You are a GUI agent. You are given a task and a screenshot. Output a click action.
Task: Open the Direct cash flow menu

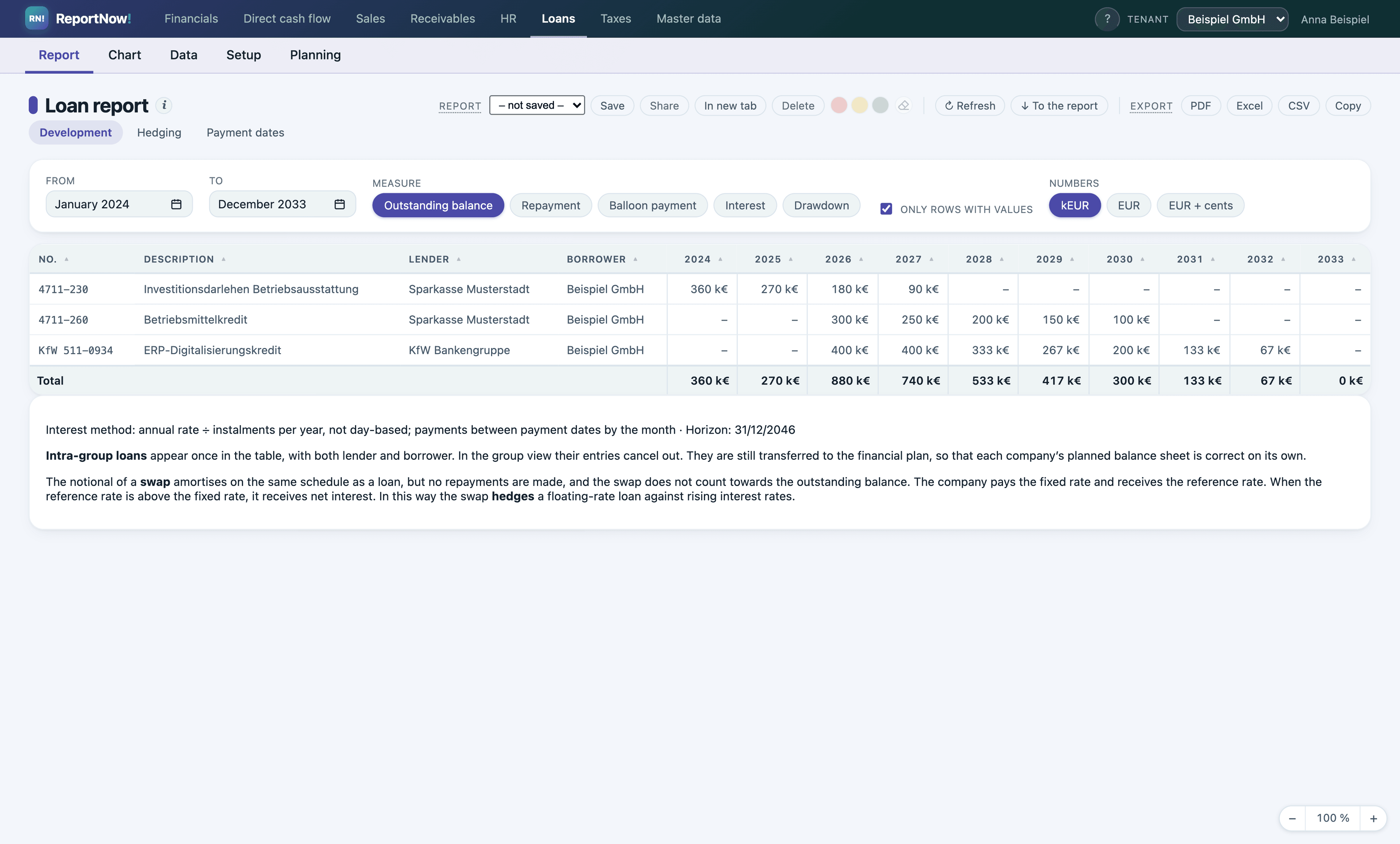pos(287,19)
